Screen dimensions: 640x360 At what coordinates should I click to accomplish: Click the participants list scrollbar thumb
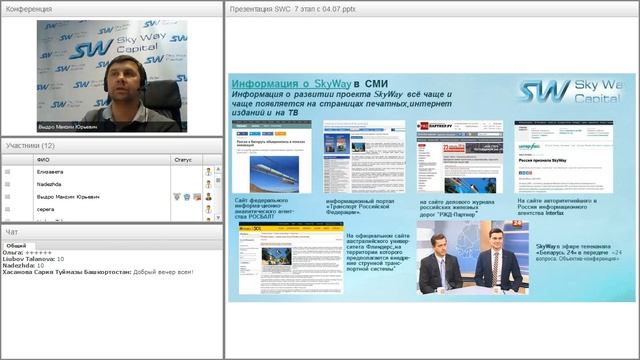(x=218, y=180)
